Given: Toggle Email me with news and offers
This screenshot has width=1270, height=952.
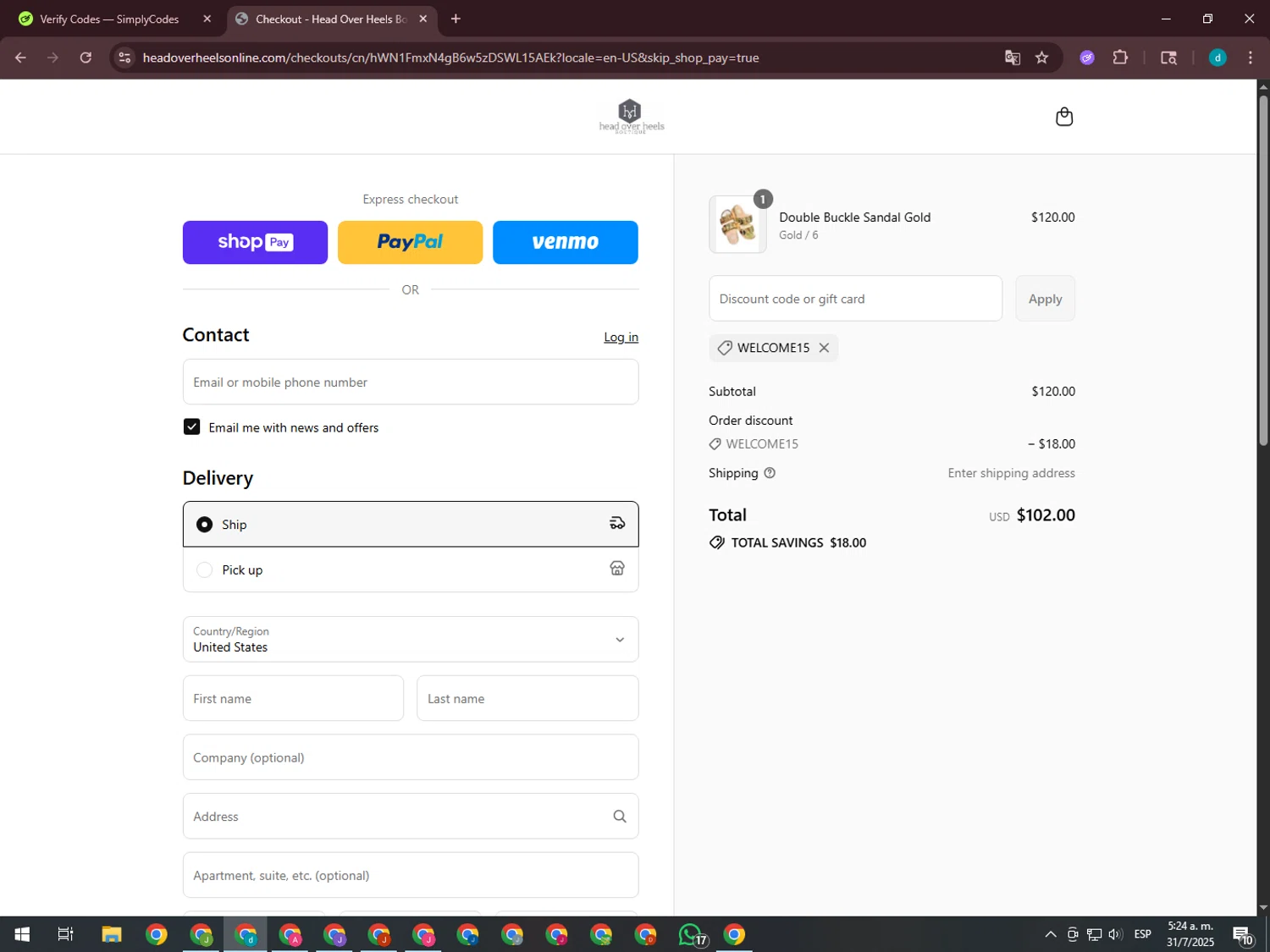Looking at the screenshot, I should pyautogui.click(x=192, y=427).
